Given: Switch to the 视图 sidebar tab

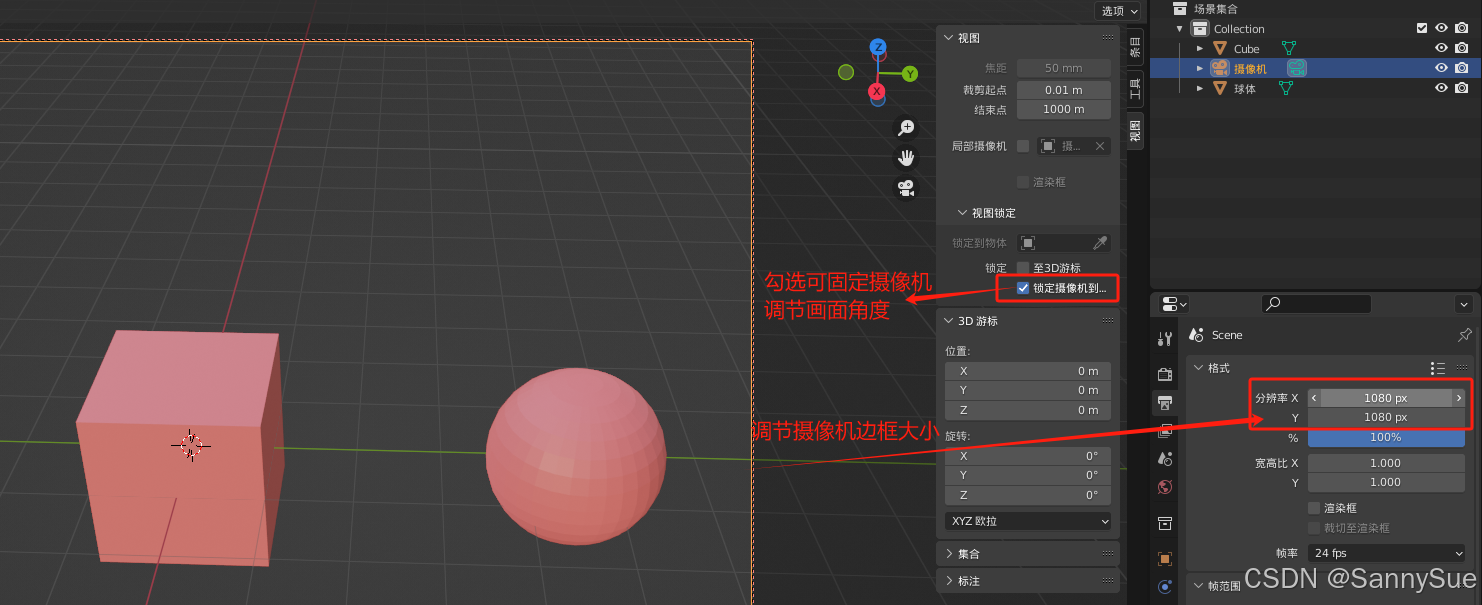Looking at the screenshot, I should click(1135, 131).
